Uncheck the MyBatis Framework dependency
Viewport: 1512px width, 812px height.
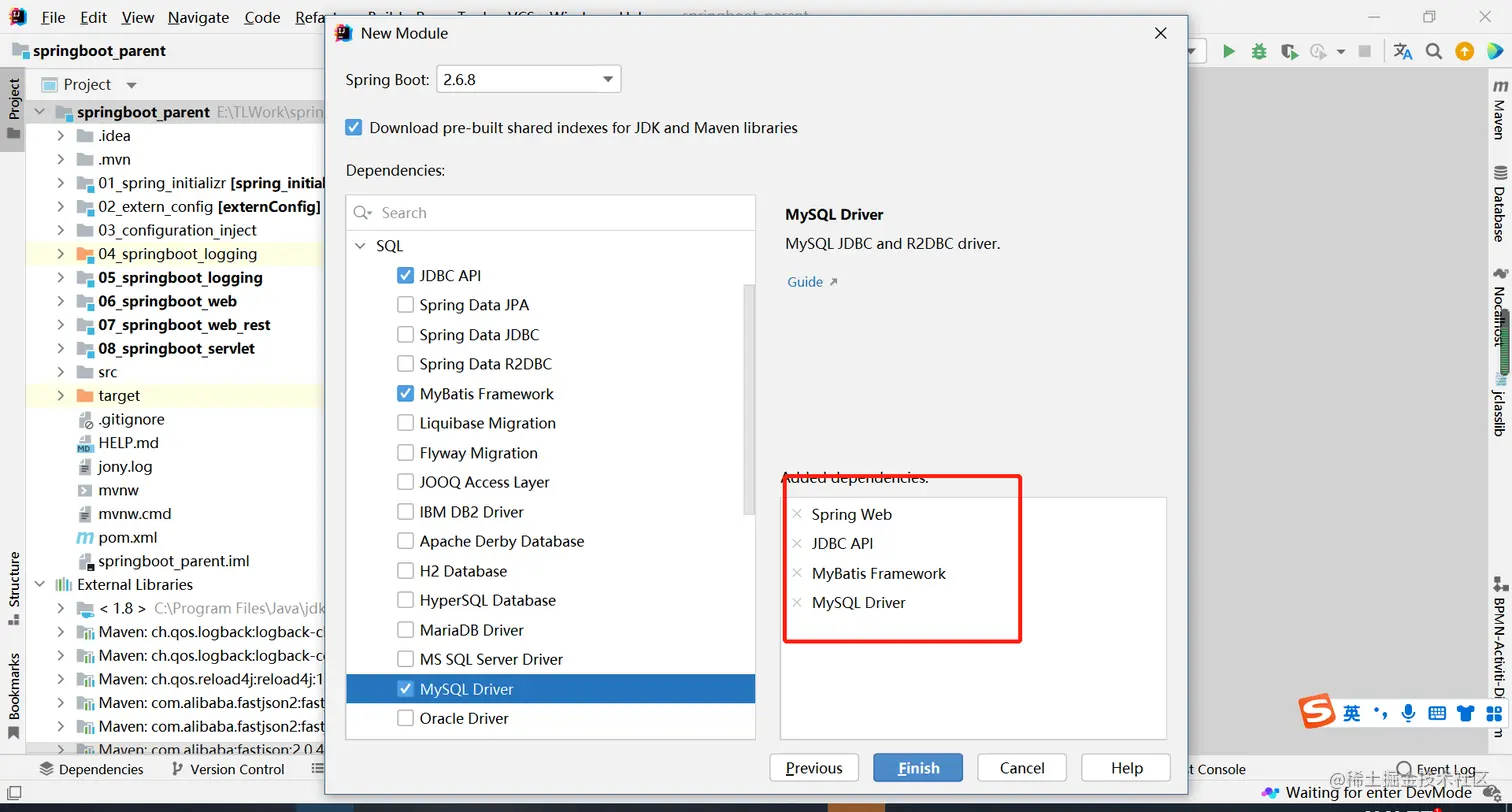click(405, 393)
